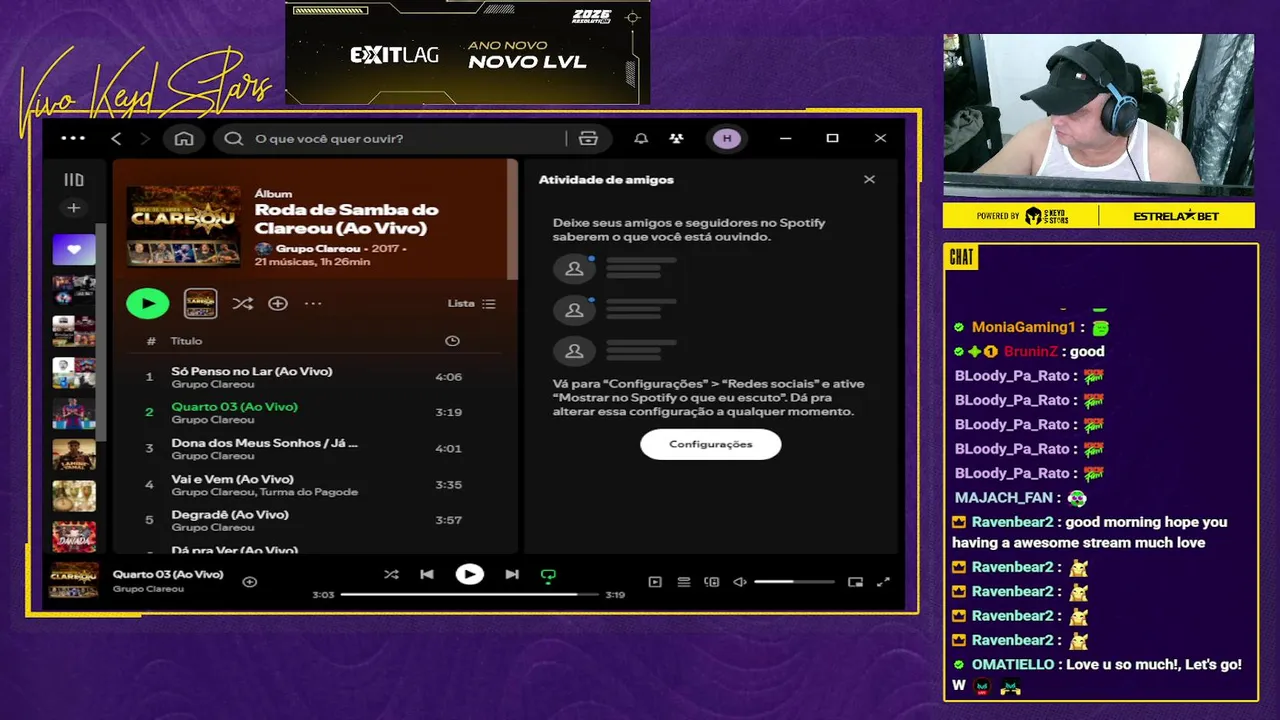This screenshot has height=720, width=1280.
Task: Click the 'Configurações' button
Action: click(711, 444)
